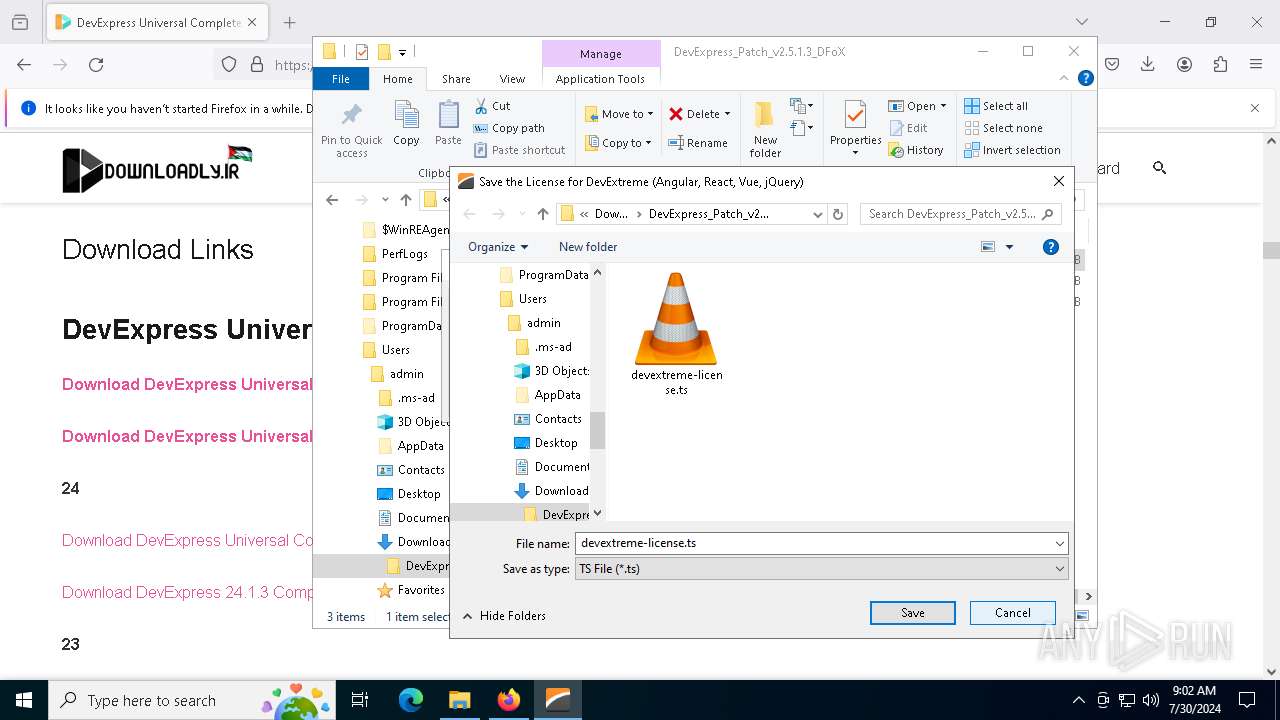Open the Copy to dropdown
Viewport: 1280px width, 720px height.
(x=619, y=143)
